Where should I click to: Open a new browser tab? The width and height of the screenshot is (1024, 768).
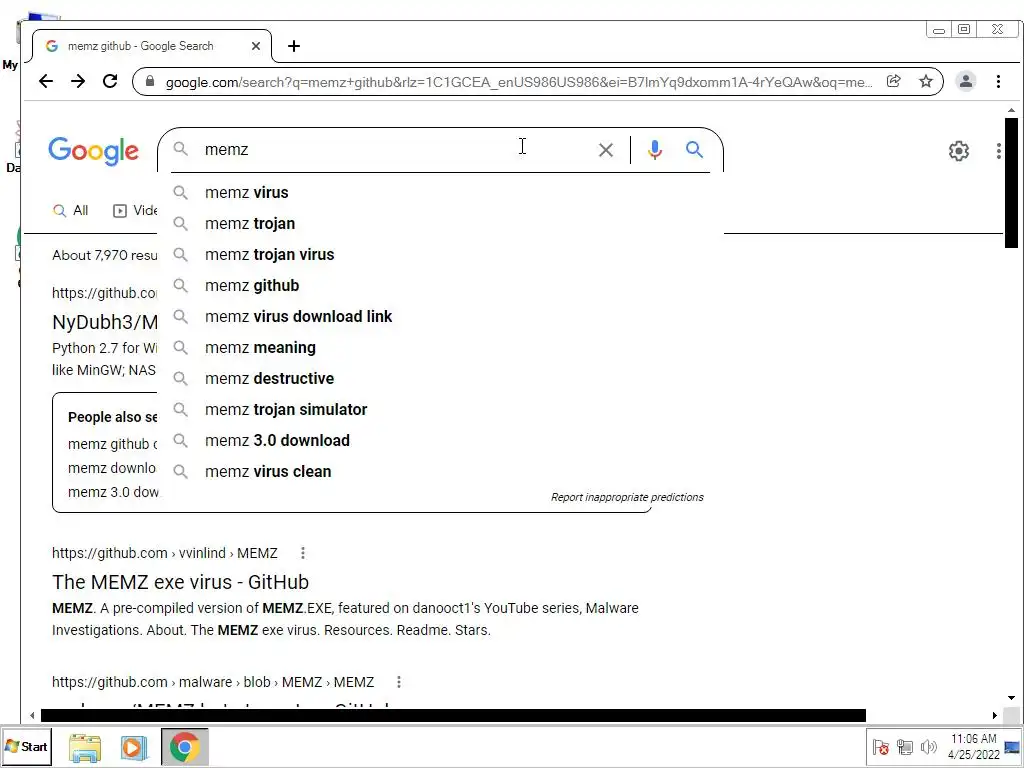pos(294,46)
